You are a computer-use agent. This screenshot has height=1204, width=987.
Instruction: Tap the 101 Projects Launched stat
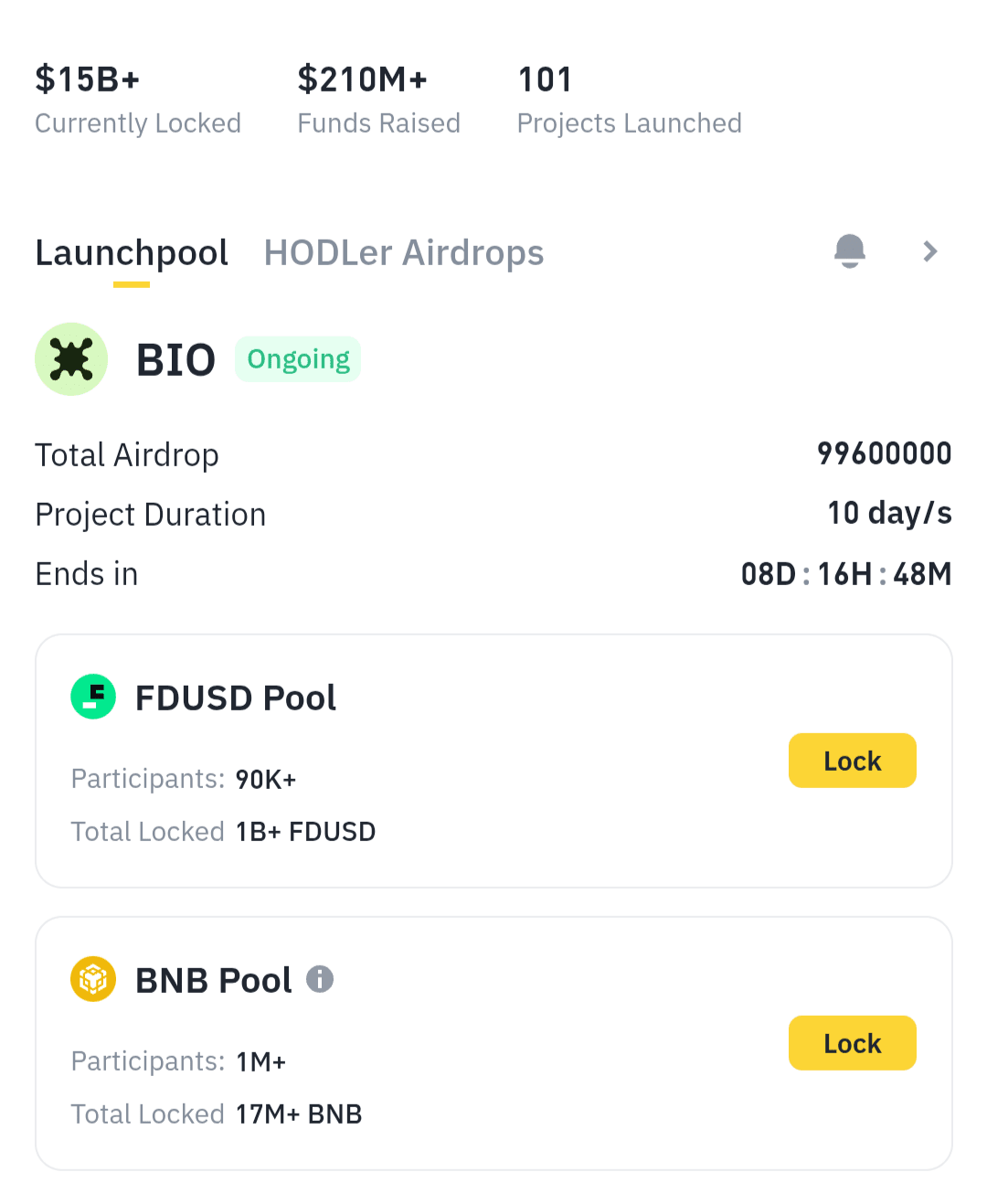pos(629,99)
